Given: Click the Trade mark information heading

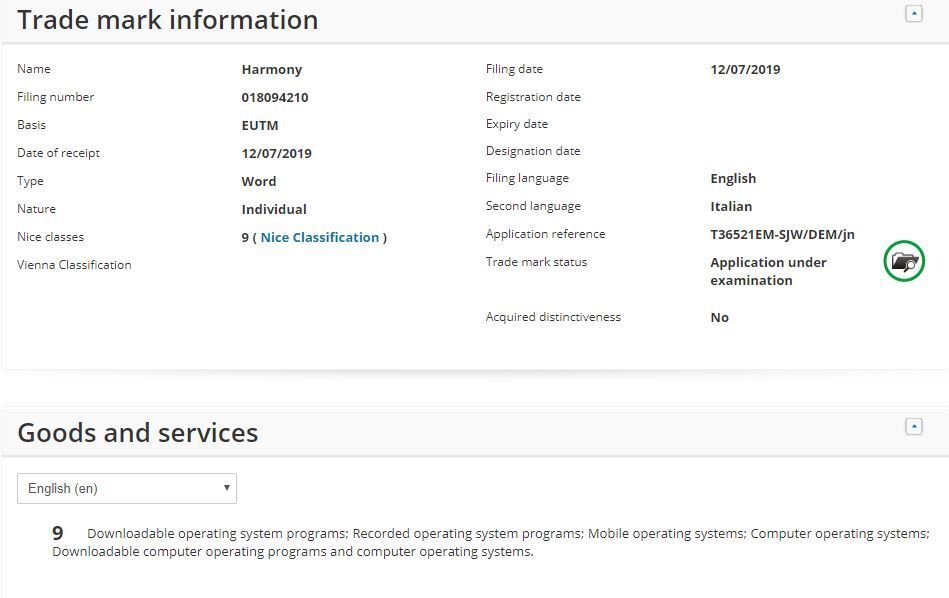Looking at the screenshot, I should tap(168, 20).
